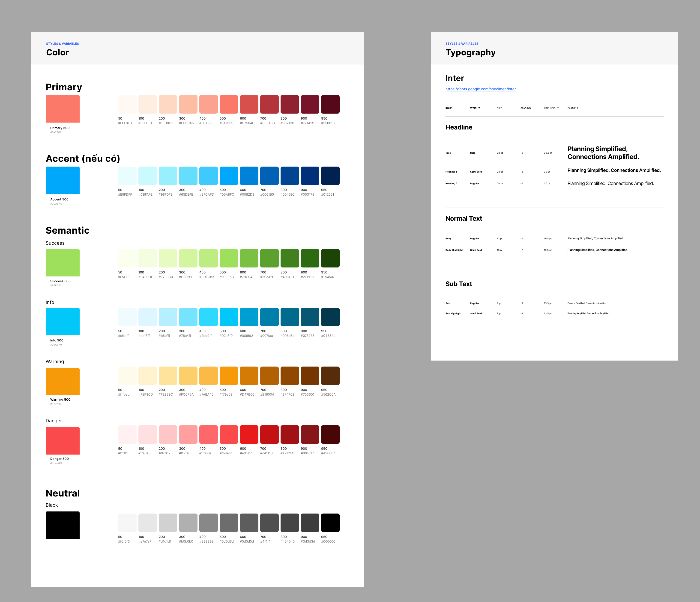Screen dimensions: 700x602
Task: Select the large Primary coral swatch
Action: pyautogui.click(x=62, y=109)
